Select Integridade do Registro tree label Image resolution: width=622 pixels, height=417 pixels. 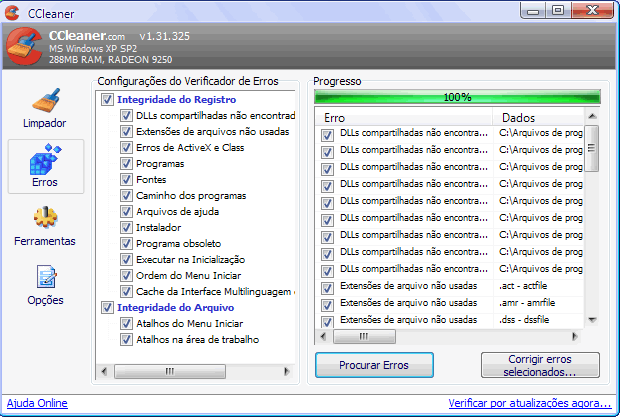coord(177,99)
